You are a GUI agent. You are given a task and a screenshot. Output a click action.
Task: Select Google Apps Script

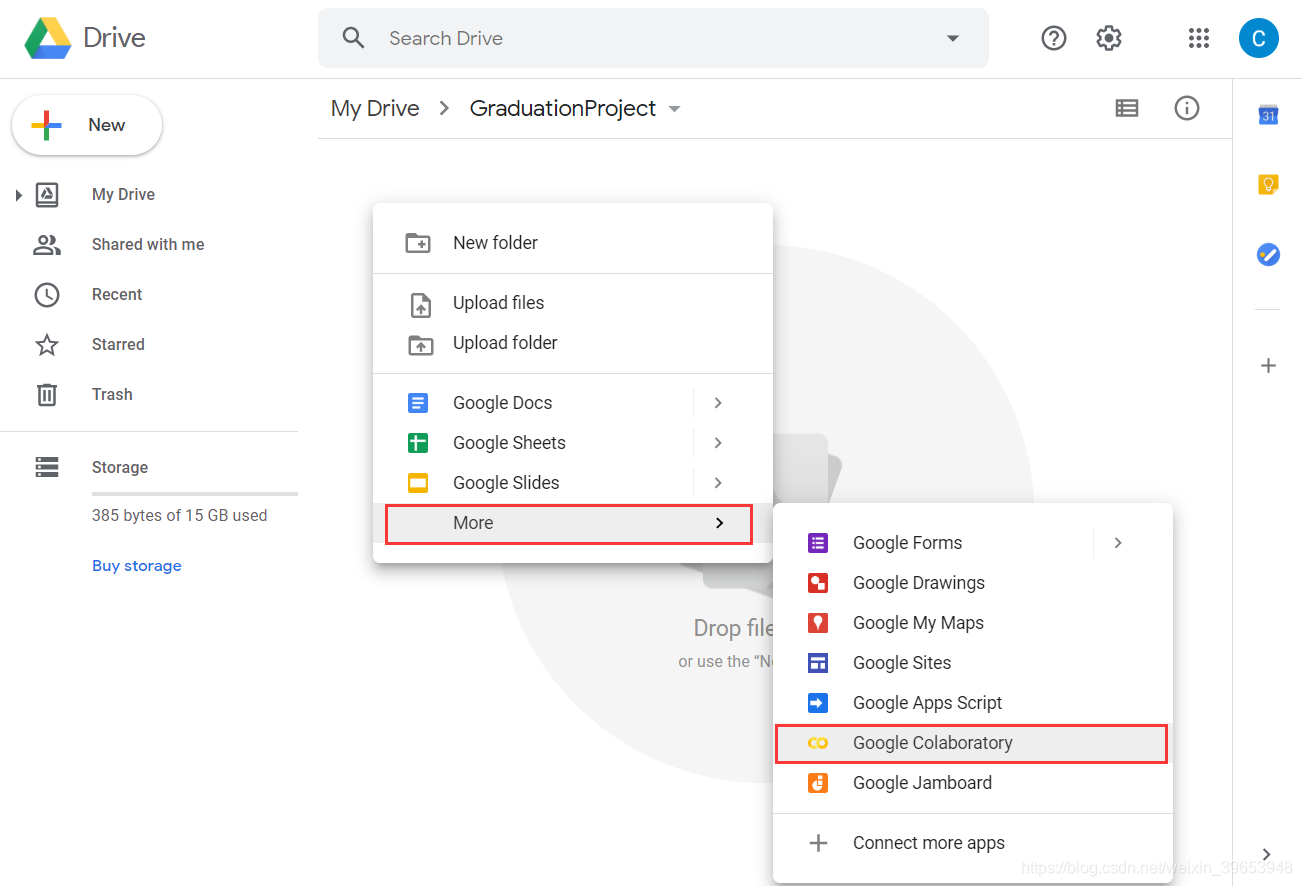pos(973,703)
